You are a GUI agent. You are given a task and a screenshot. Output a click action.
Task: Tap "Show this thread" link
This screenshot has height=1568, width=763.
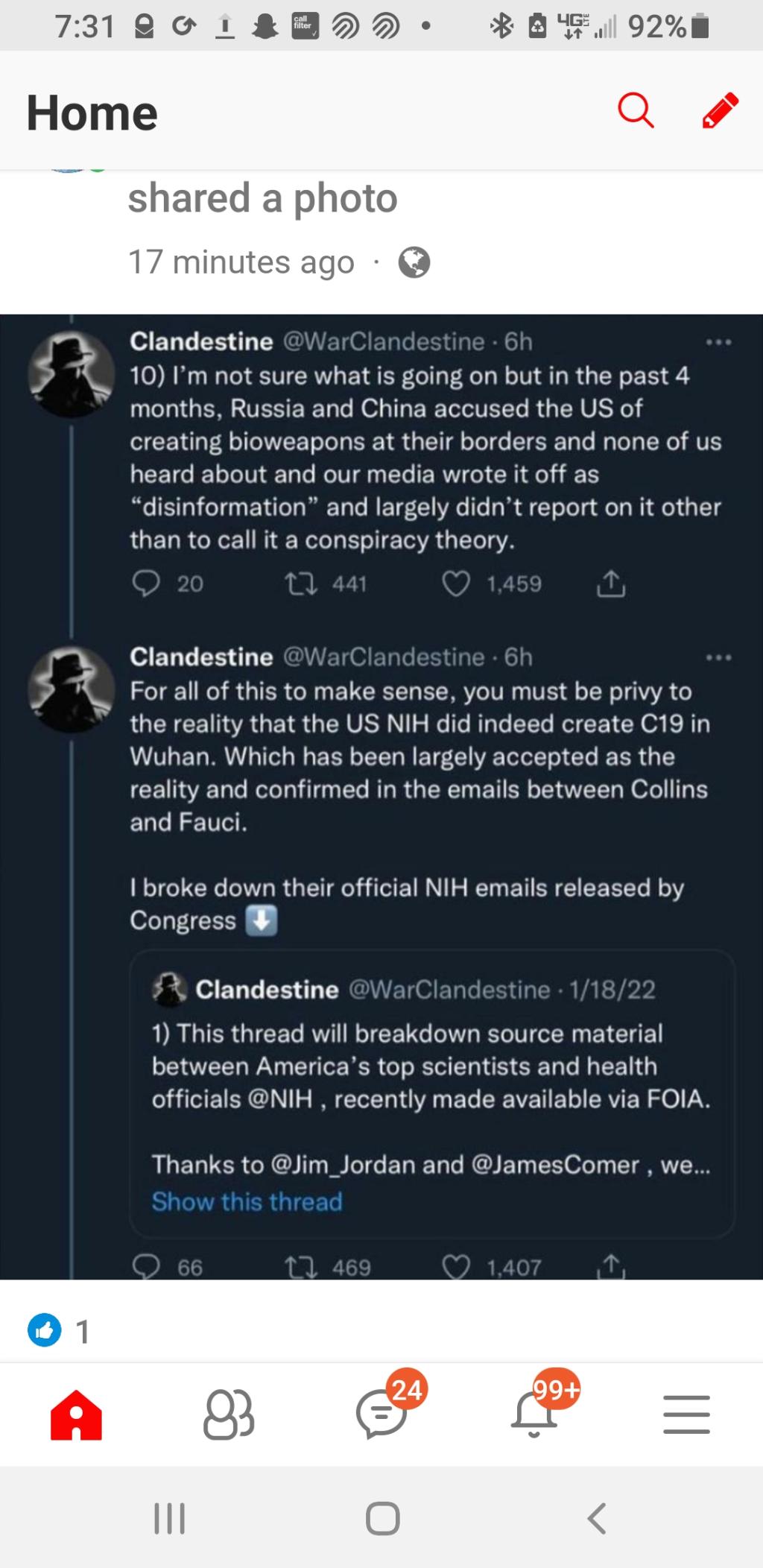[247, 1201]
